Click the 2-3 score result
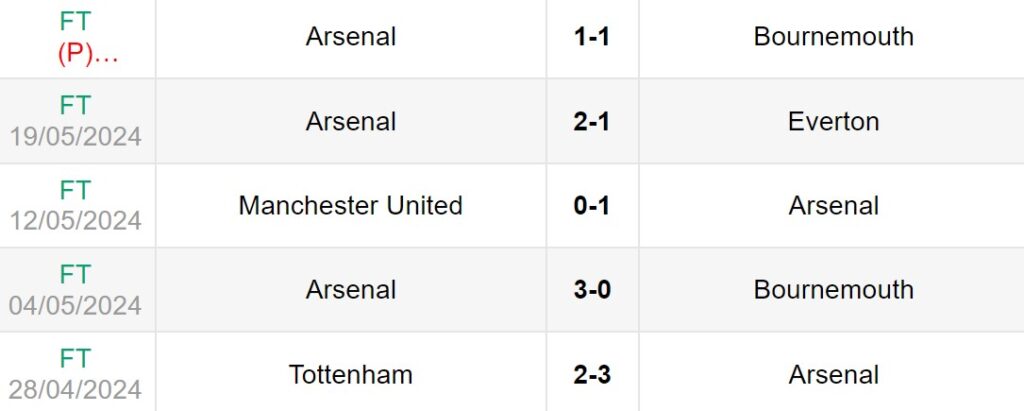The width and height of the screenshot is (1024, 411). (x=592, y=375)
